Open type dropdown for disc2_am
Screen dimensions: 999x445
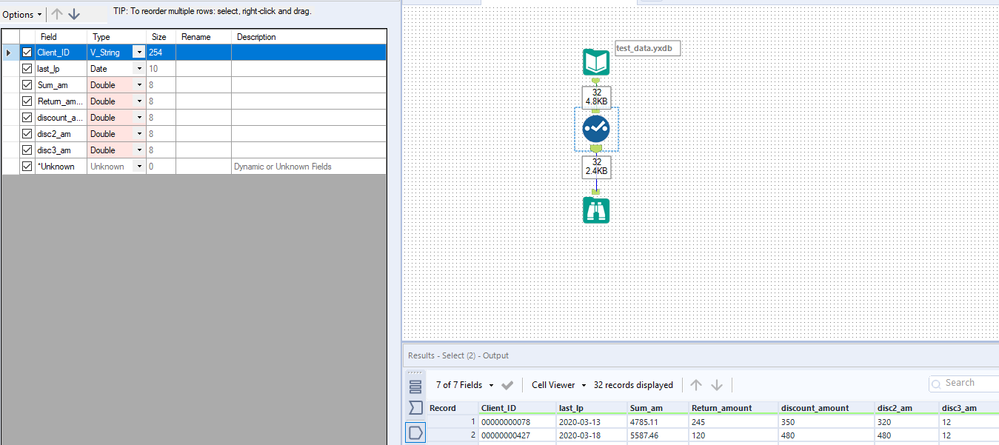click(138, 134)
